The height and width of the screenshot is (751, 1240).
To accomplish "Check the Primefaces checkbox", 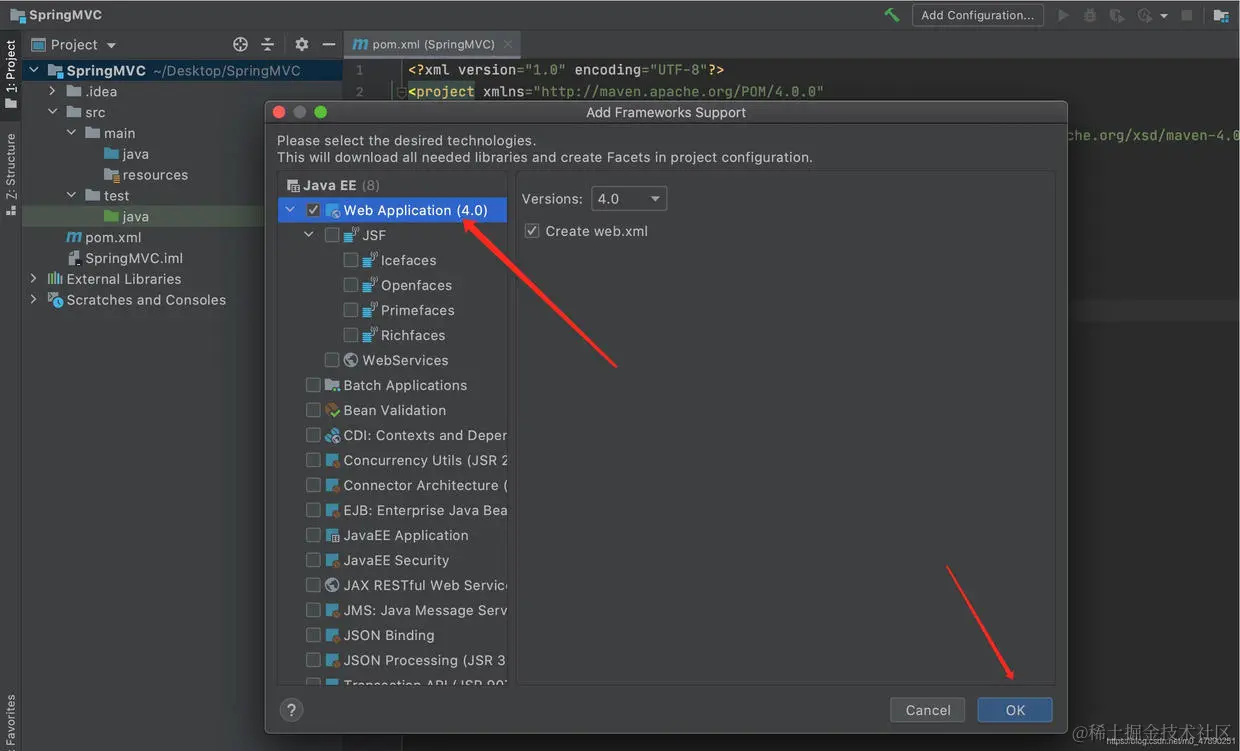I will 350,310.
